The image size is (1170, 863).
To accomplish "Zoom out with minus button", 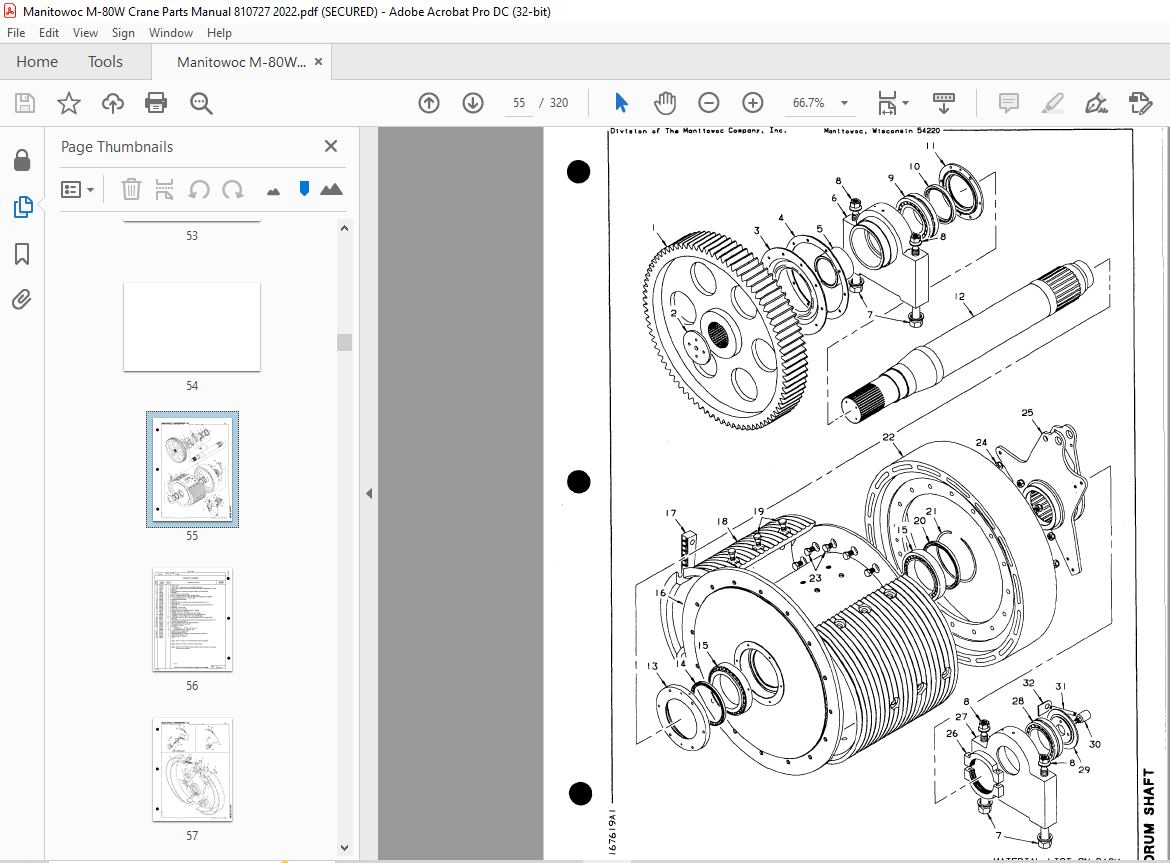I will tap(709, 103).
